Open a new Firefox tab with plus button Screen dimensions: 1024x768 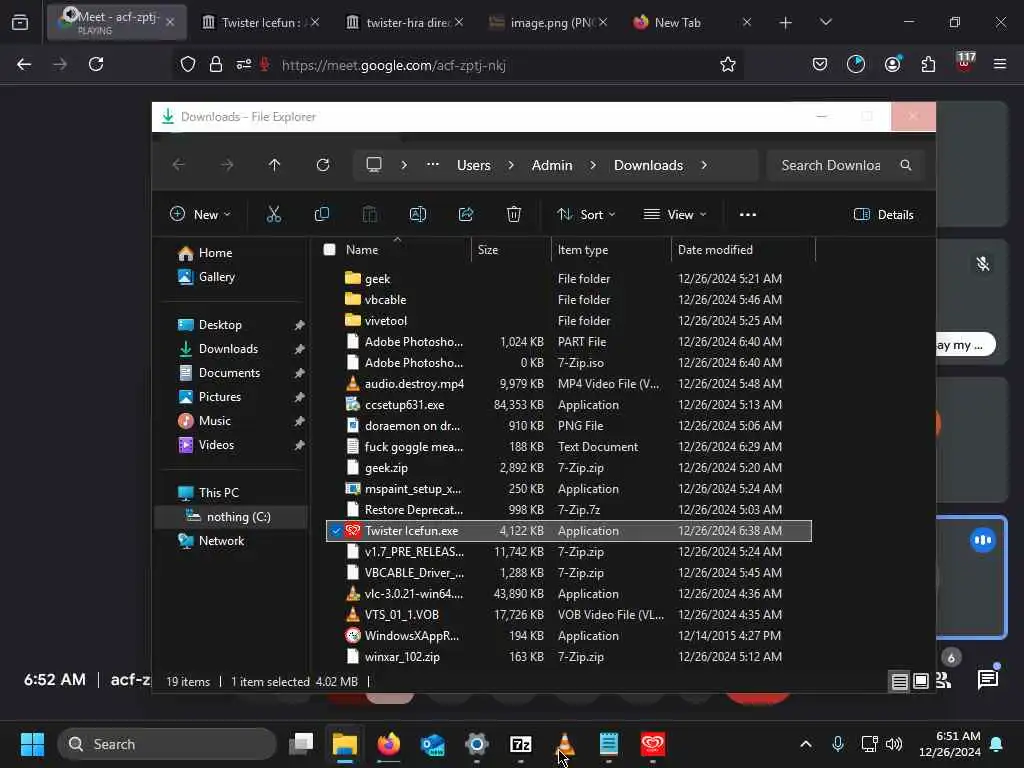click(x=786, y=23)
